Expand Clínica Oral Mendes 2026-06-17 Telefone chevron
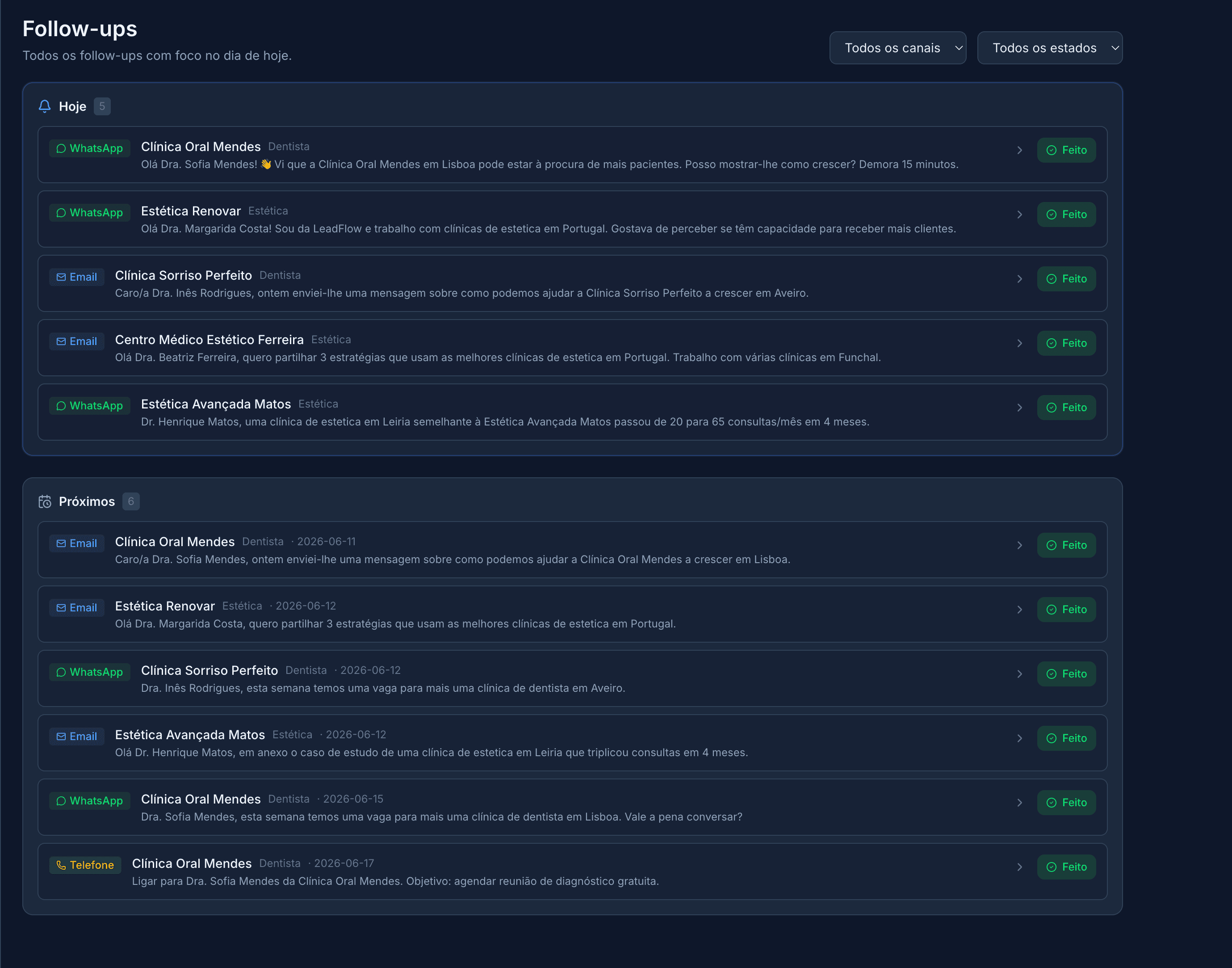Image resolution: width=1232 pixels, height=968 pixels. point(1019,867)
